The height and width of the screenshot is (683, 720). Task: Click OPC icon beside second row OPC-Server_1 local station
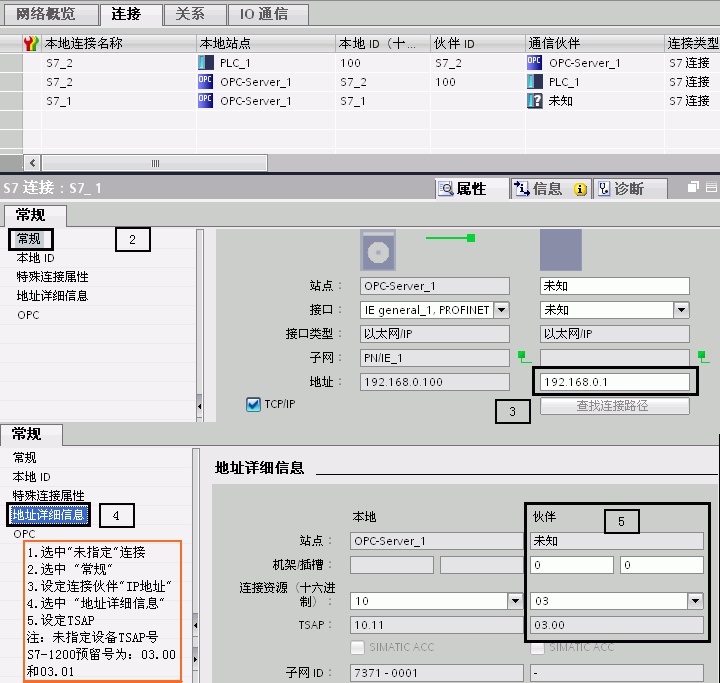coord(206,82)
